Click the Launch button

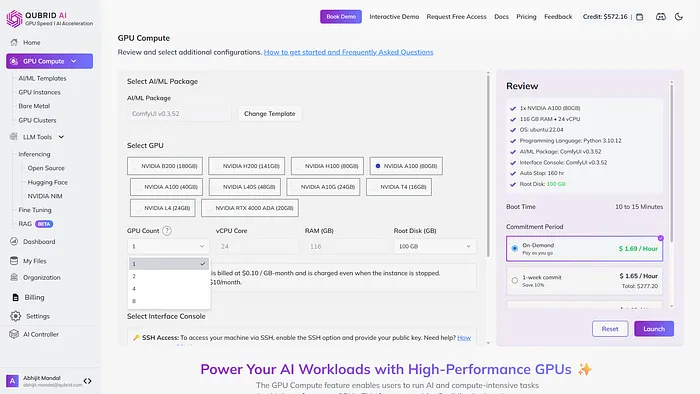point(654,329)
